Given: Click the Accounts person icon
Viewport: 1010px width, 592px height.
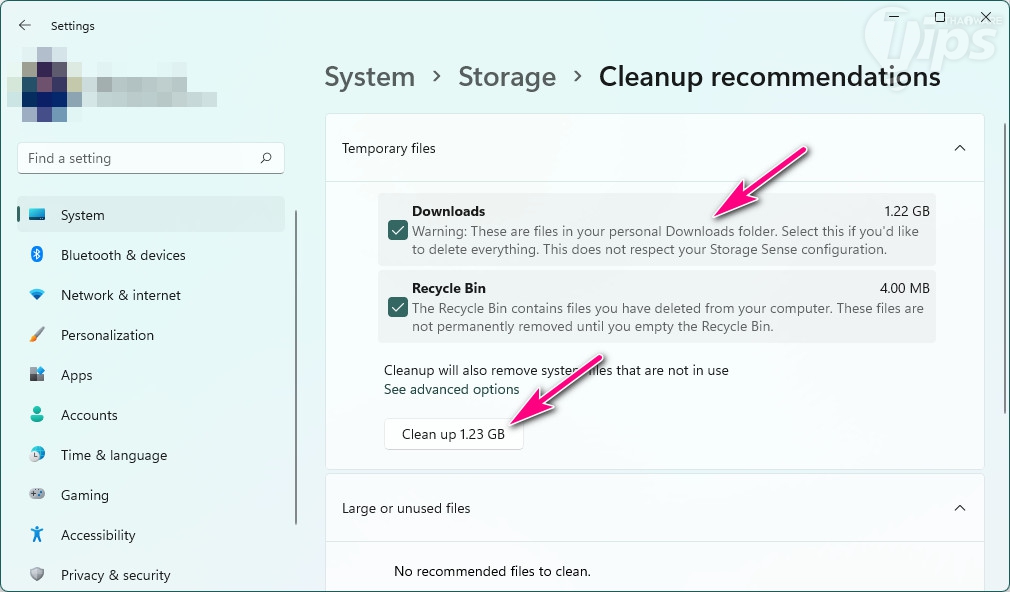Looking at the screenshot, I should pyautogui.click(x=37, y=414).
